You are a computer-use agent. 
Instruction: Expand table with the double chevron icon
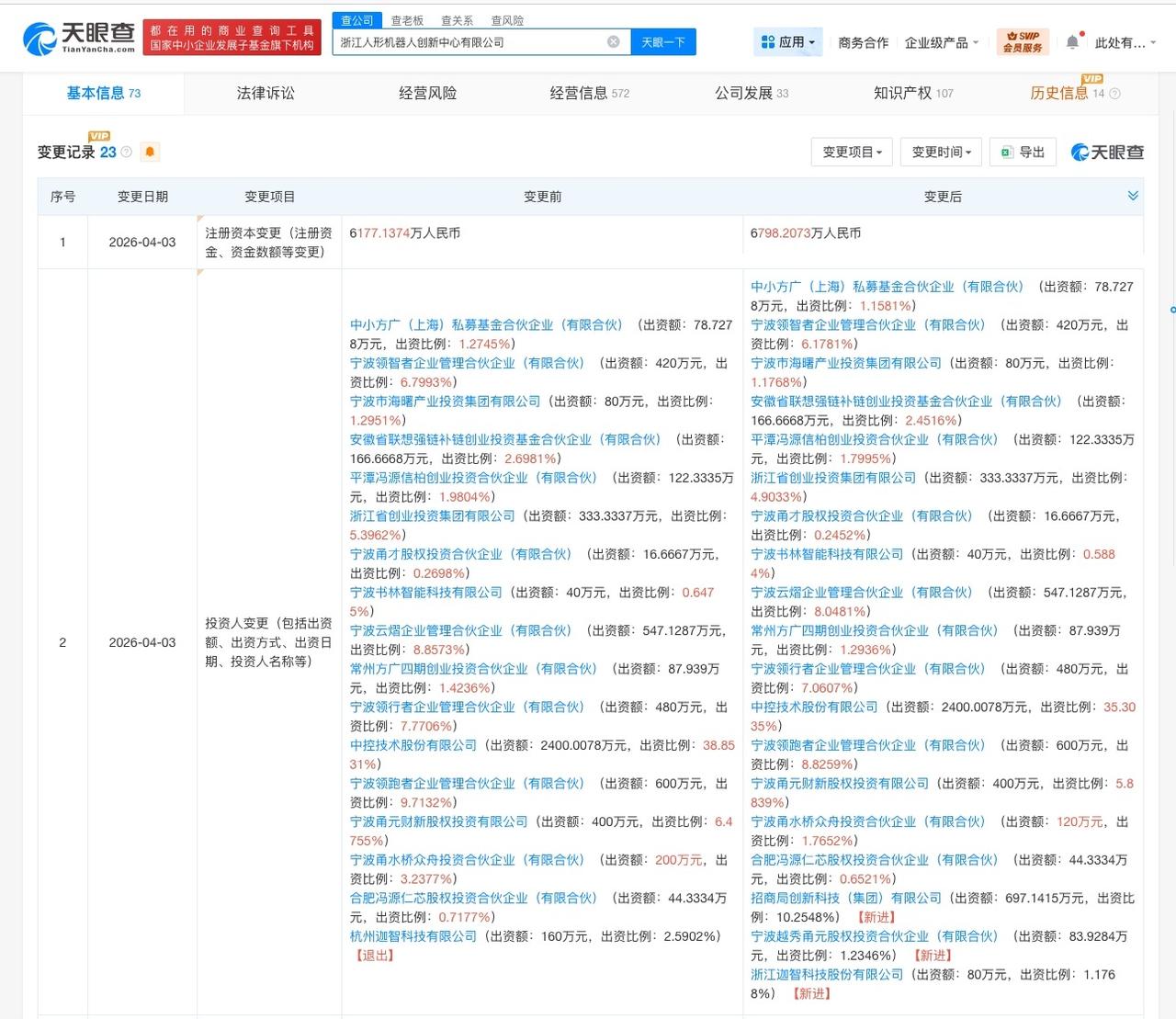1133,196
